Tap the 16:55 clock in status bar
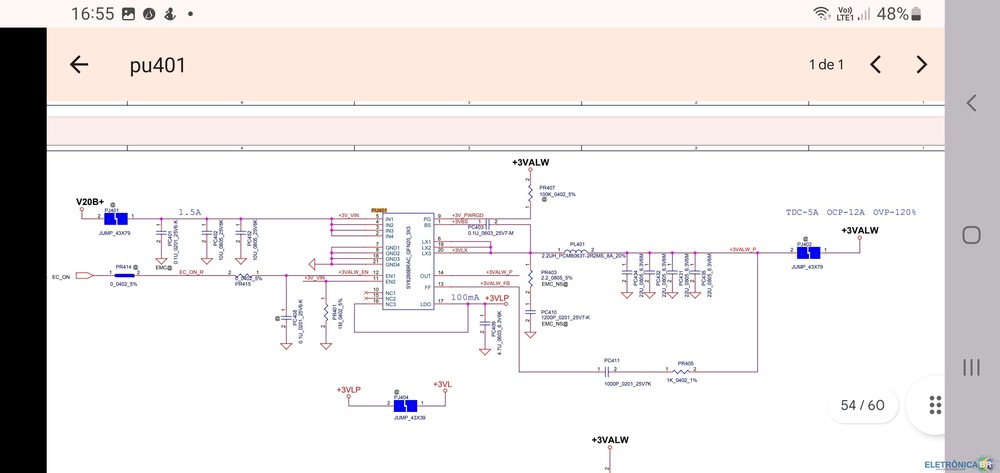 [x=93, y=14]
